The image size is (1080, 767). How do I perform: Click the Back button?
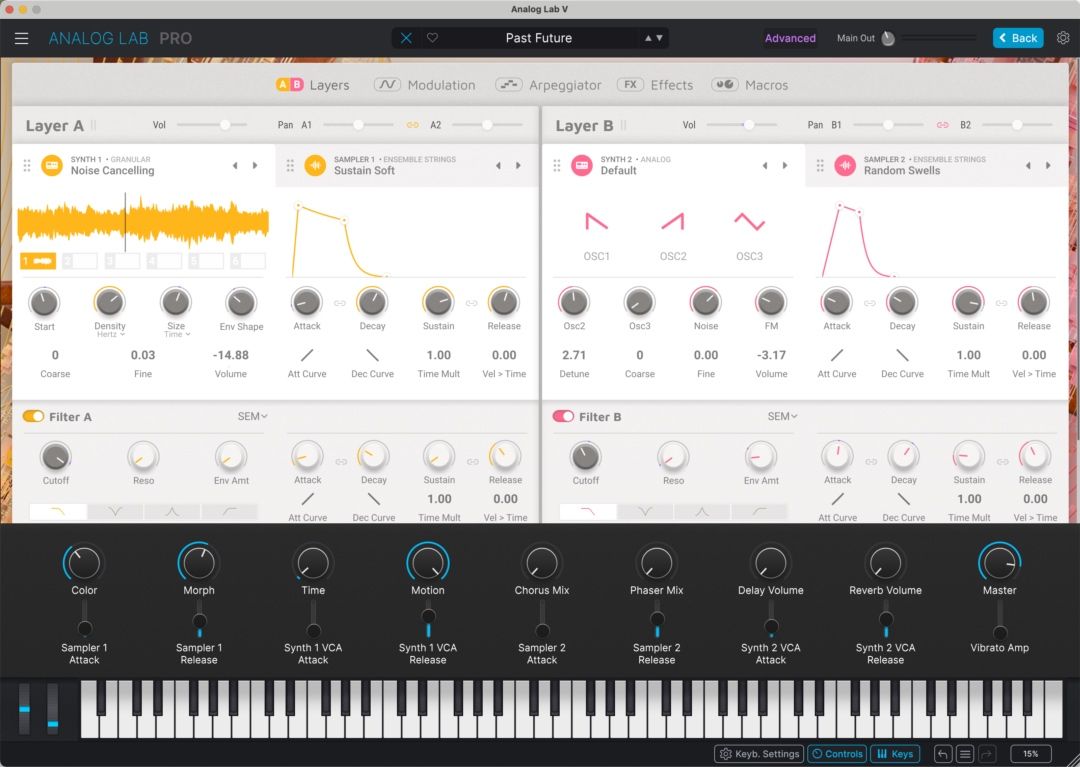(x=1018, y=38)
